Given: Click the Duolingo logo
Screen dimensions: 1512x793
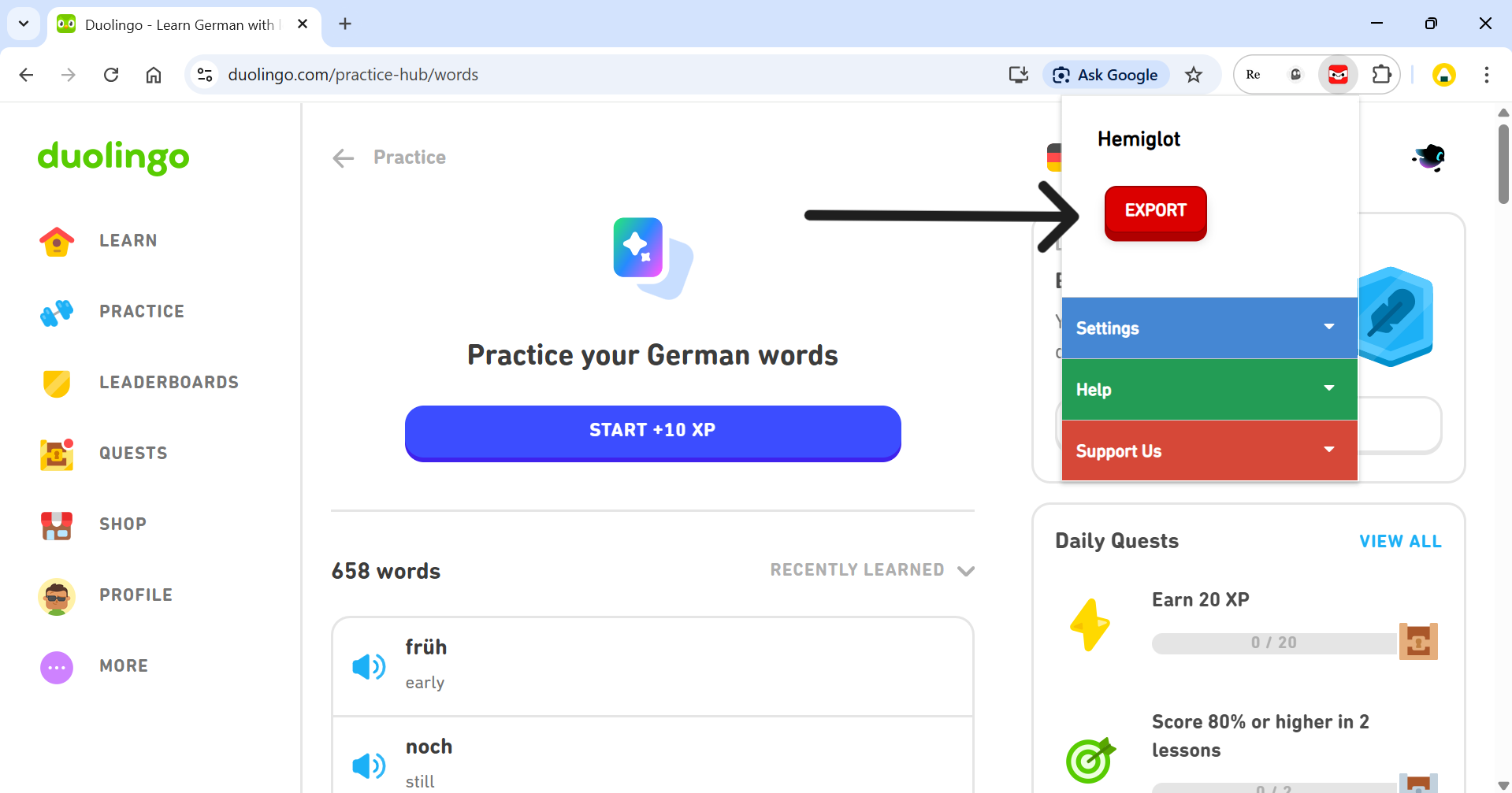Looking at the screenshot, I should tap(113, 157).
